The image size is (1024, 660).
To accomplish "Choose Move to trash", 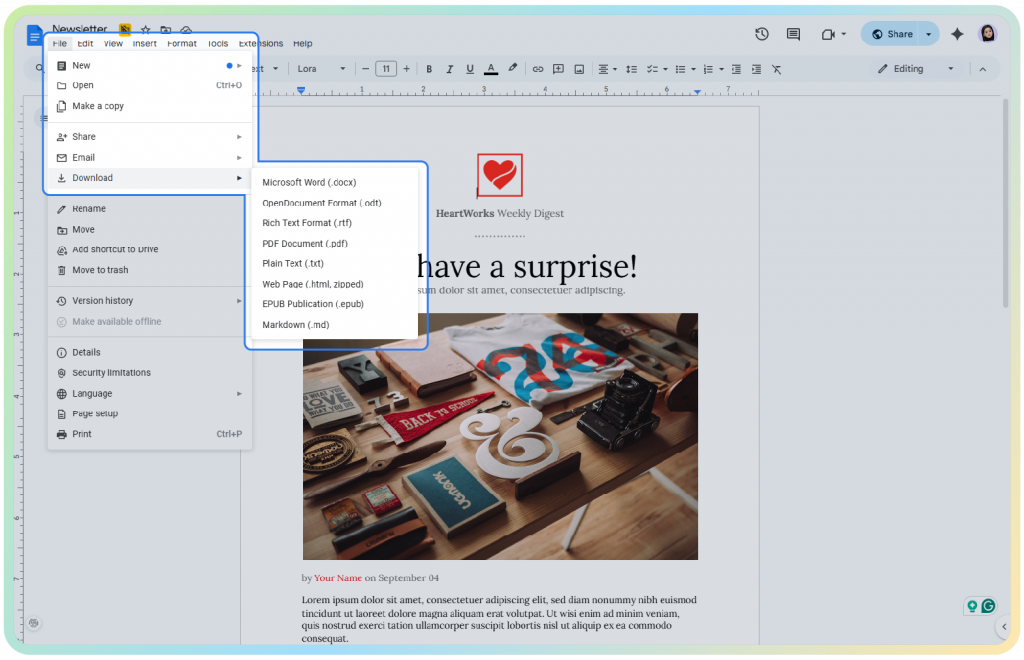I will pyautogui.click(x=150, y=270).
